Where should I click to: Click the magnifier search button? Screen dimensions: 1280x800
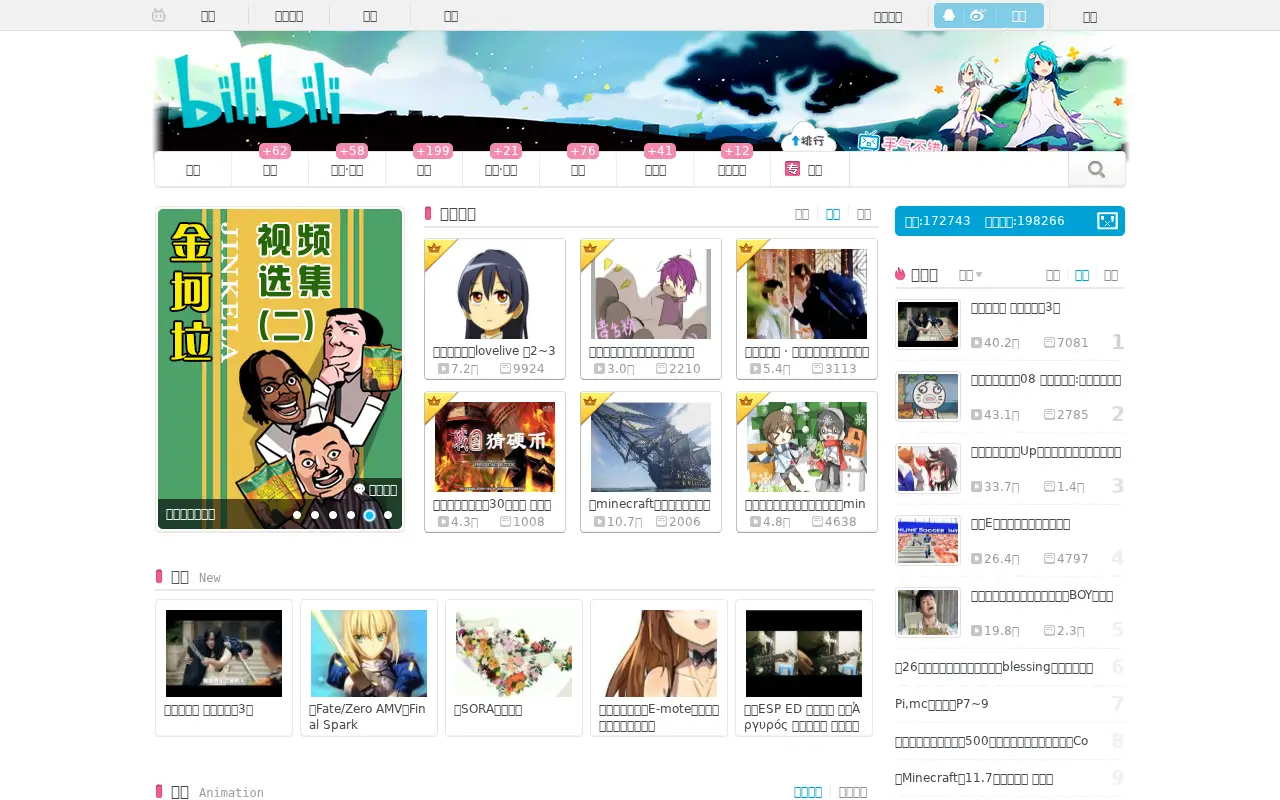pyautogui.click(x=1096, y=170)
